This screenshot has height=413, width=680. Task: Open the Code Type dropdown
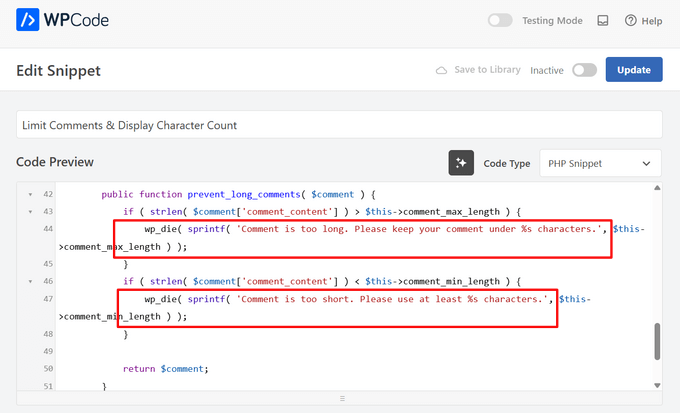coord(600,163)
